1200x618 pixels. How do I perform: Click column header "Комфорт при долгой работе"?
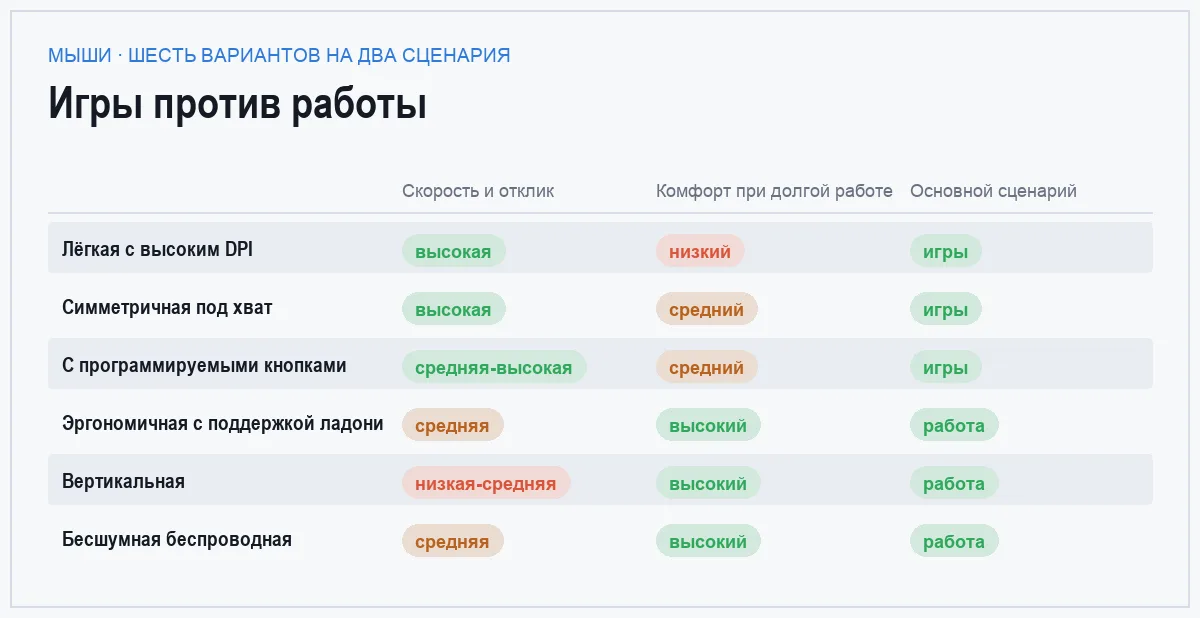click(x=774, y=191)
